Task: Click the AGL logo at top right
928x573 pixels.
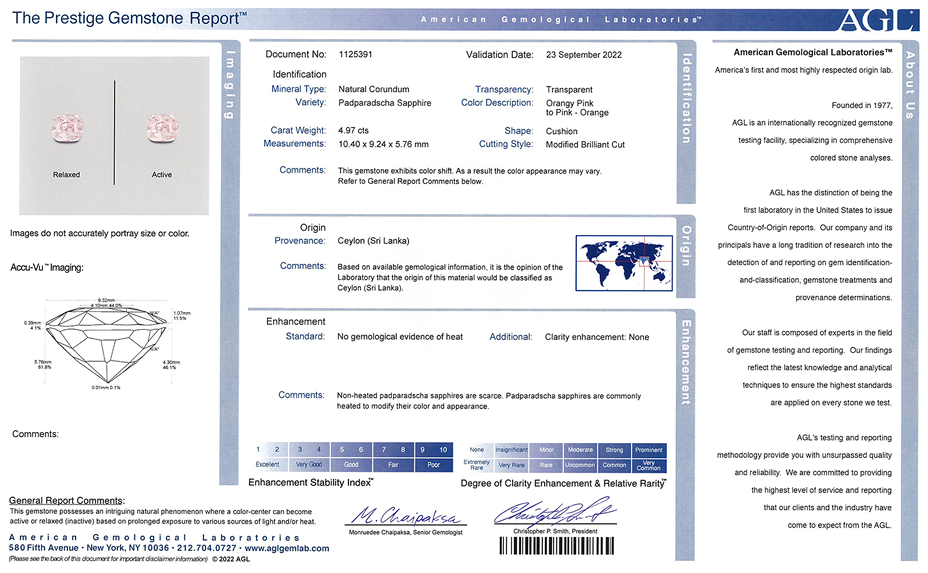Action: click(878, 21)
